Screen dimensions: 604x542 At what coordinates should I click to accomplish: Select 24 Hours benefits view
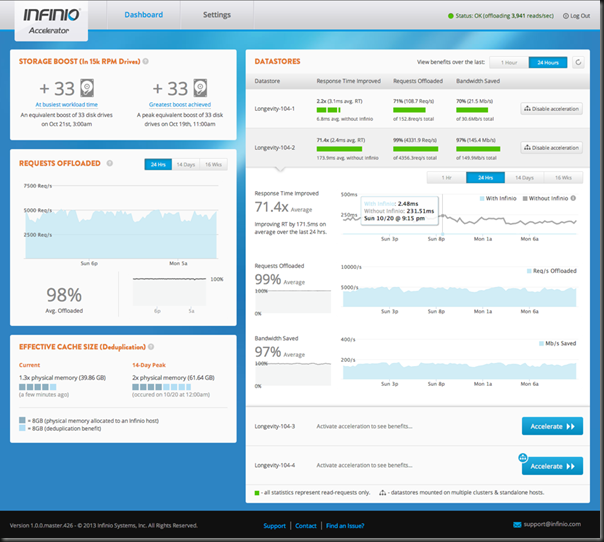[x=548, y=62]
